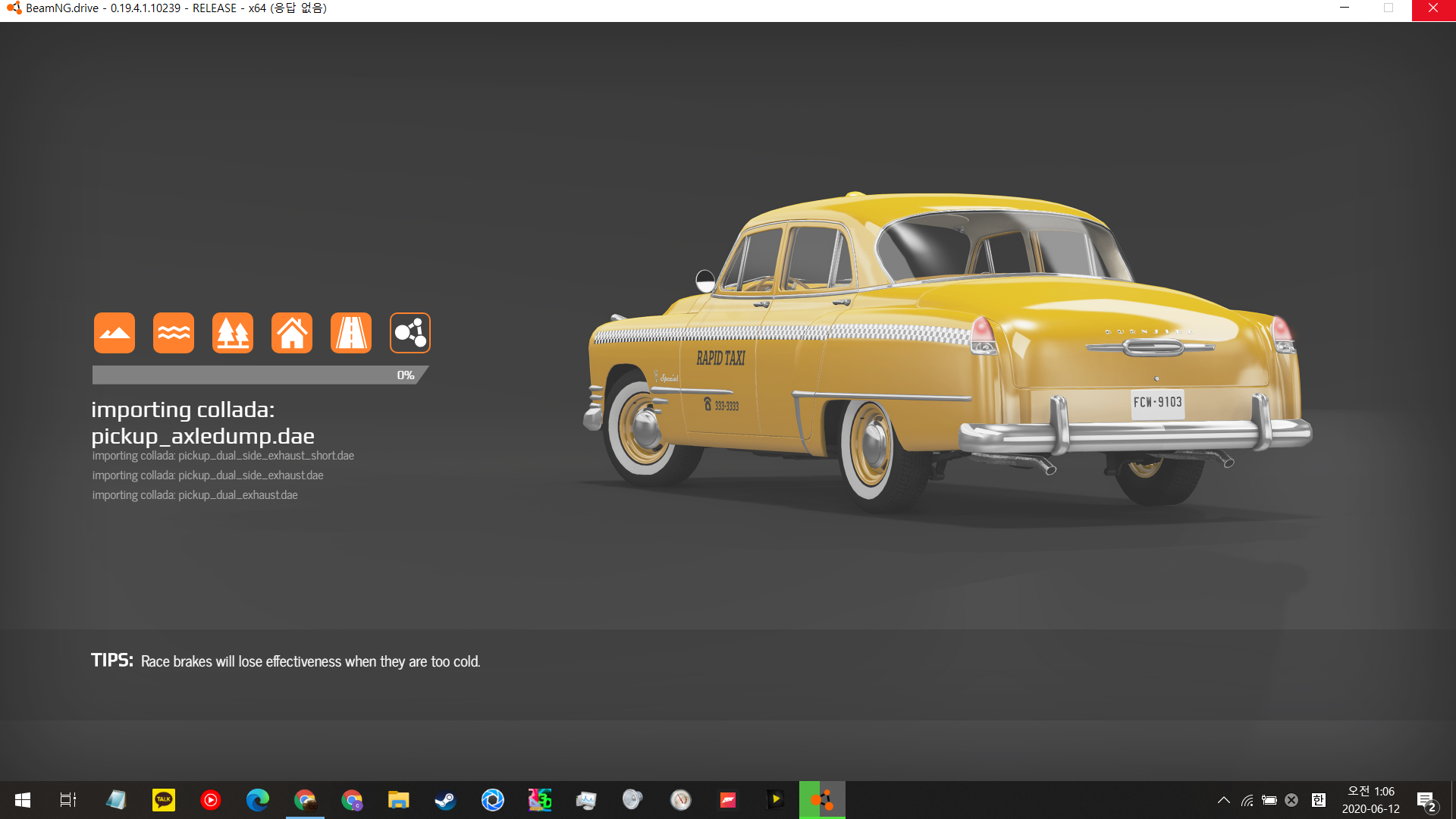Screen dimensions: 1456x819
Task: Click the pickup_dual_side_exhaust.dae log line
Action: [x=208, y=475]
